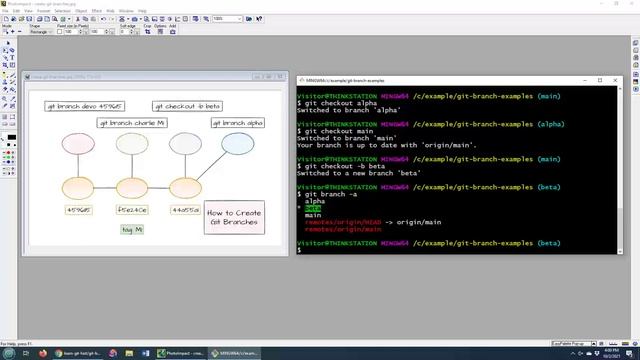Click the fixed size width field
The image size is (640, 360).
(71, 31)
